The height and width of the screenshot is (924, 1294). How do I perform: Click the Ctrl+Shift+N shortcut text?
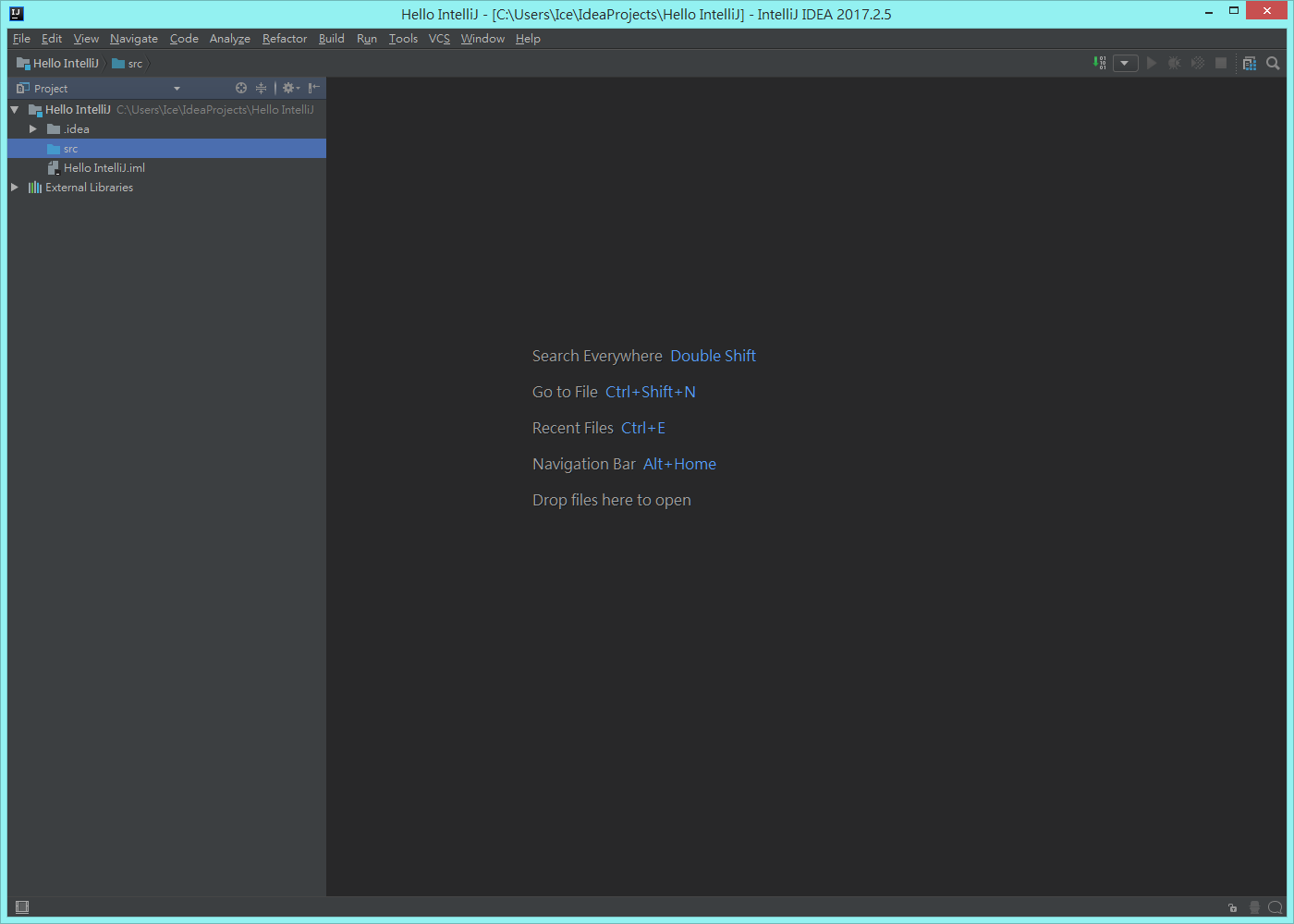(x=651, y=392)
